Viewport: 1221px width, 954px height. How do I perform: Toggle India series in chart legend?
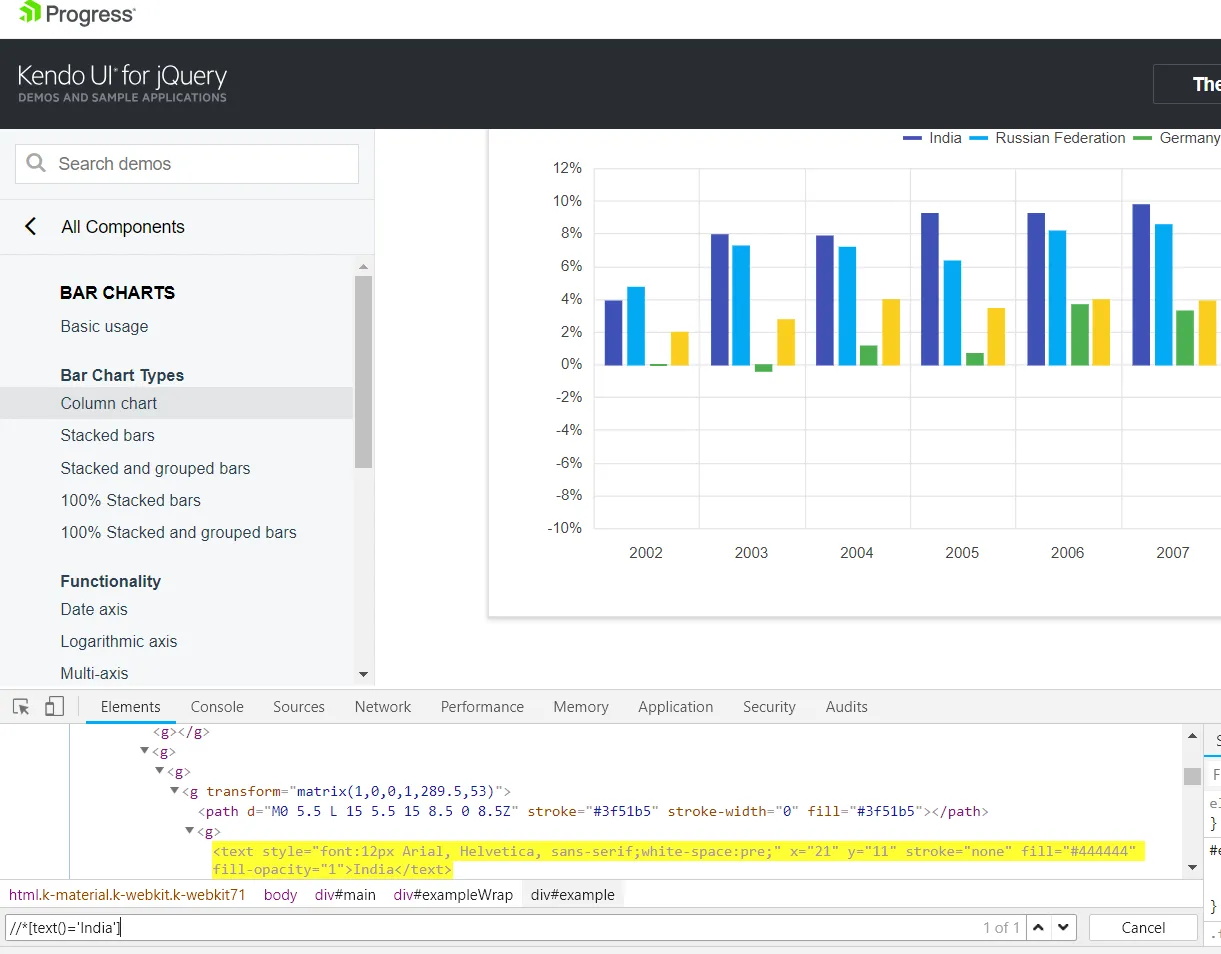click(932, 138)
